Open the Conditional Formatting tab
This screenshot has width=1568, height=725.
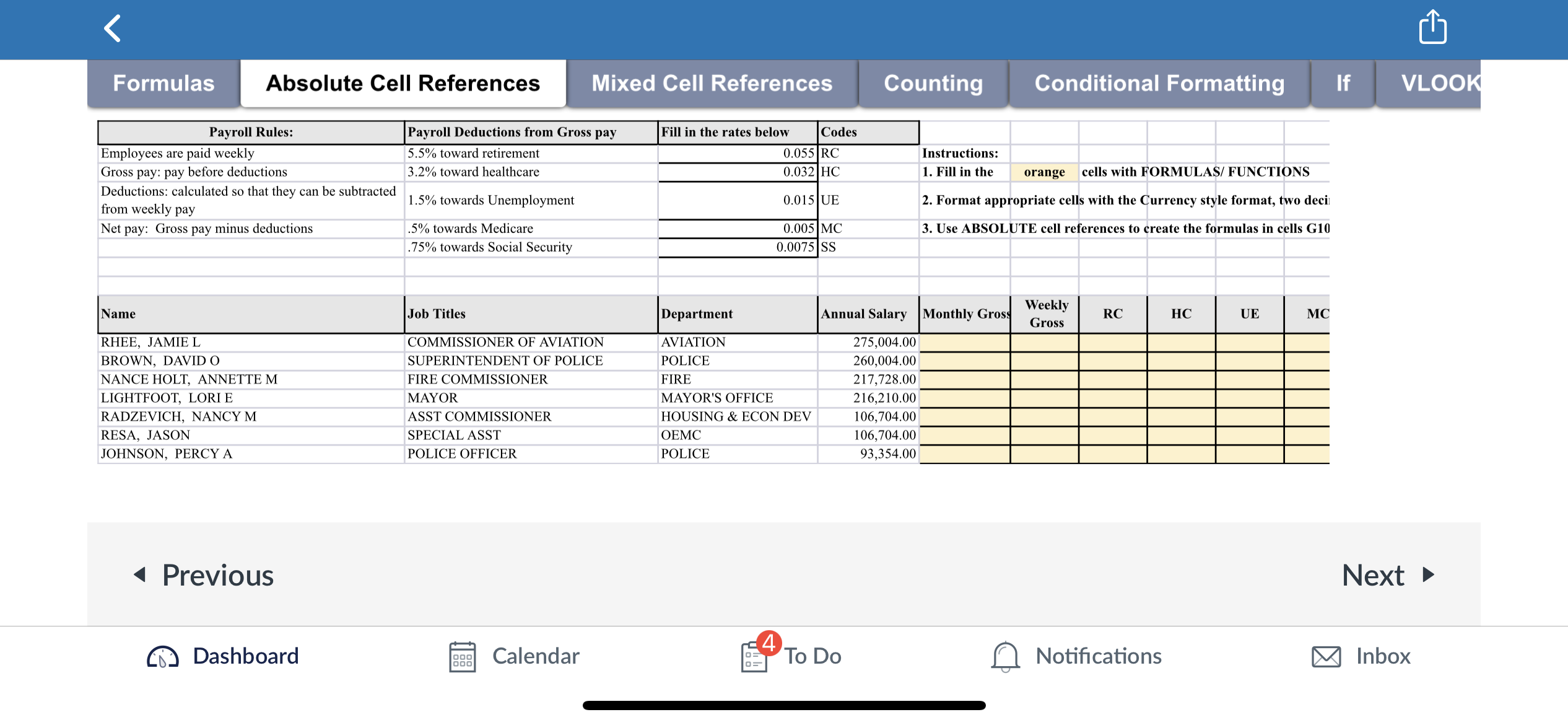tap(1159, 82)
